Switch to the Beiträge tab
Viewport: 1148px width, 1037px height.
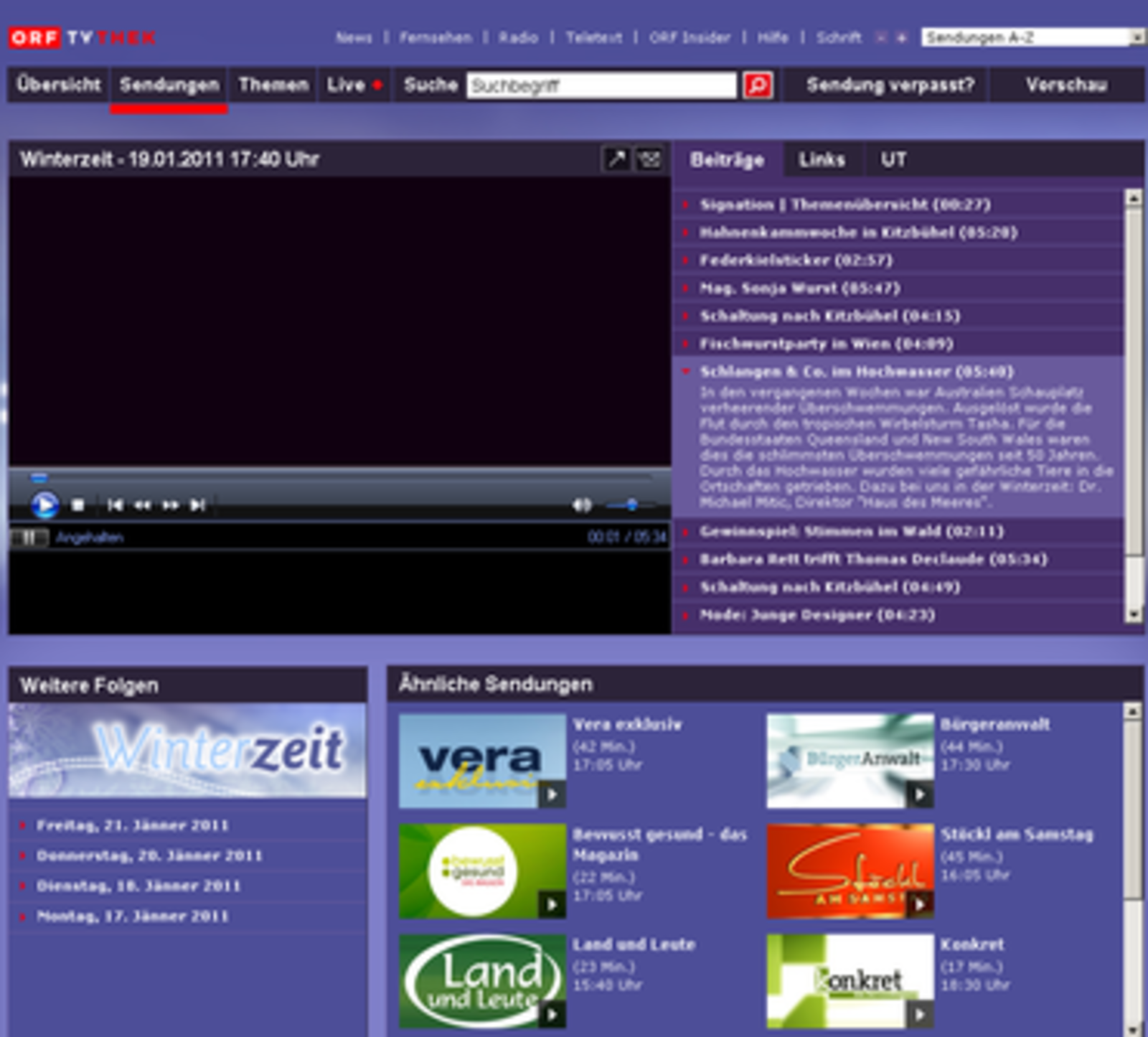tap(727, 159)
